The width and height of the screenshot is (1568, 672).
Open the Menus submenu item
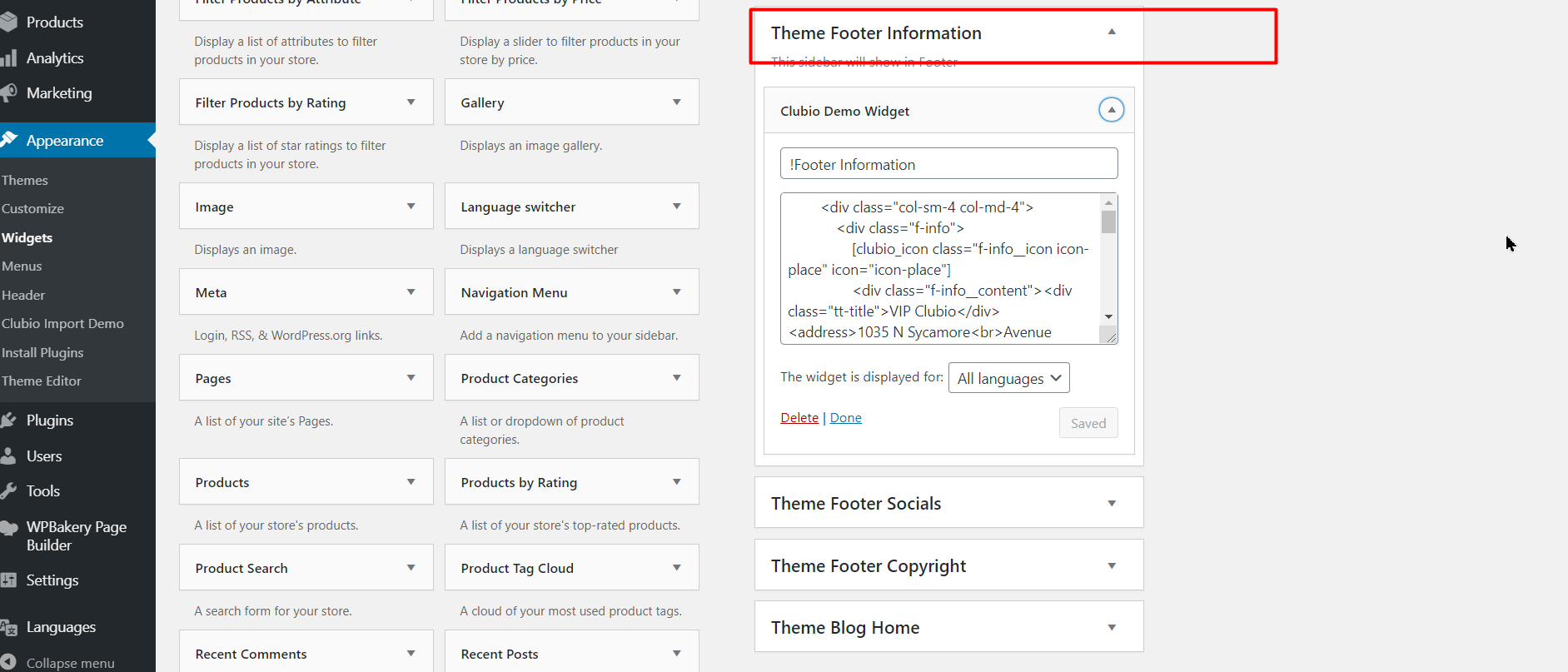(22, 266)
